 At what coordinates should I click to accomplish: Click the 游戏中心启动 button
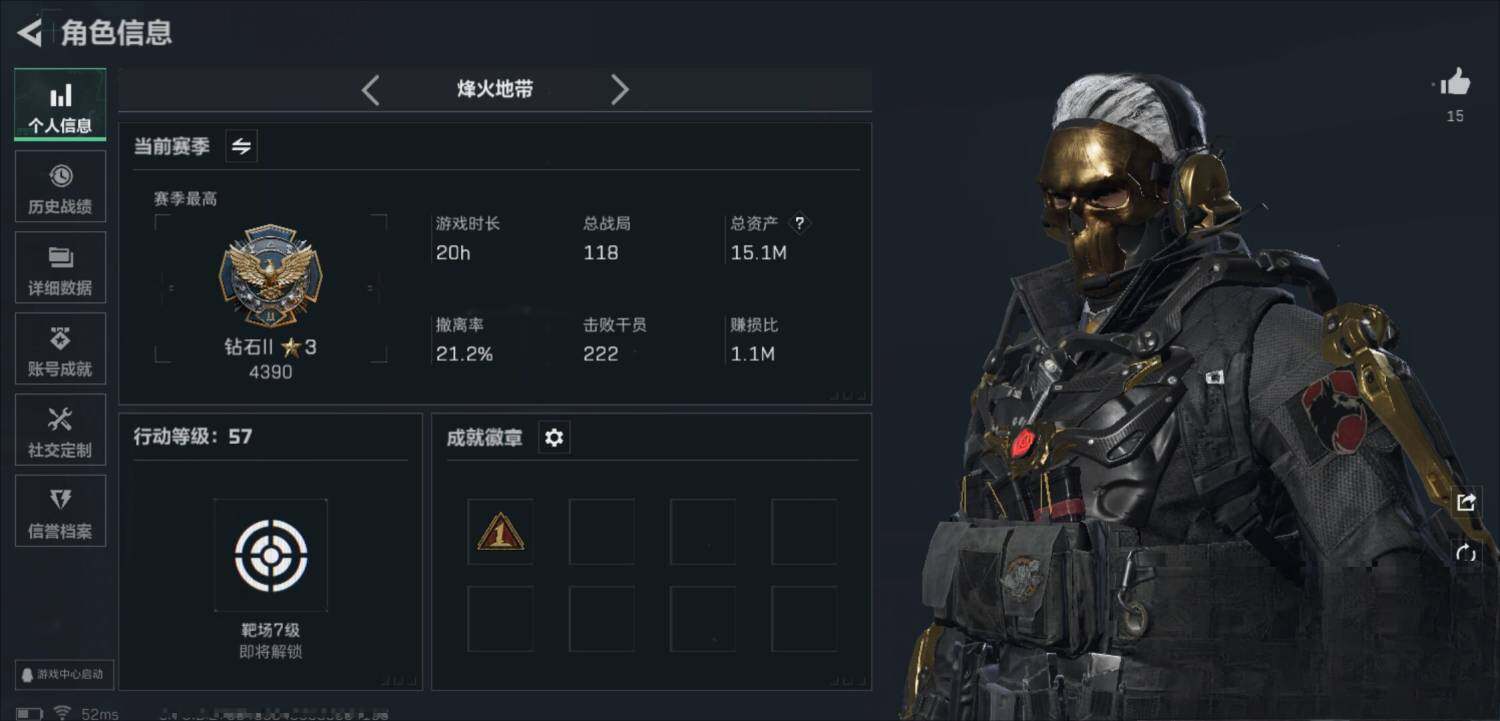pos(64,674)
